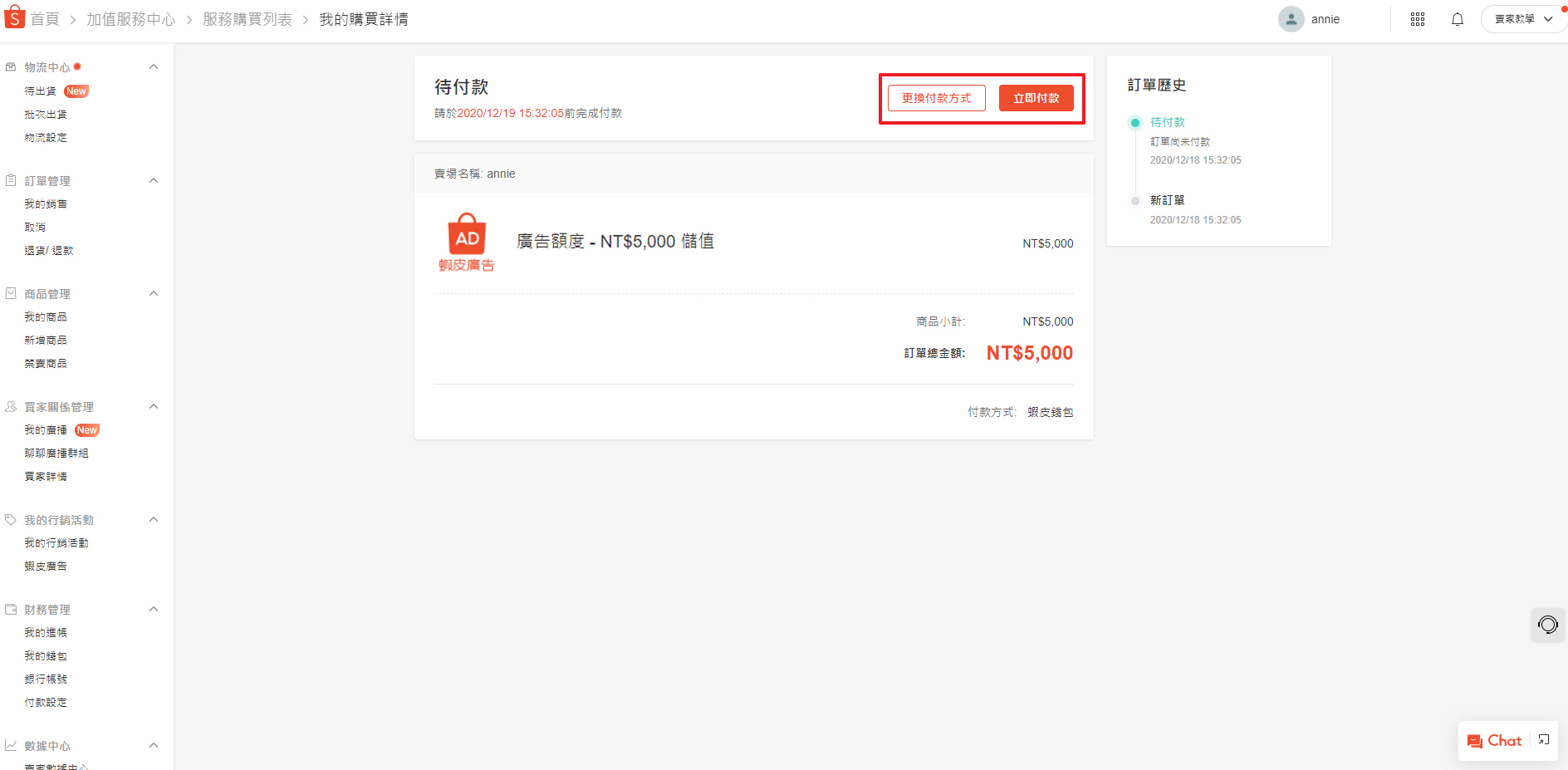This screenshot has width=1568, height=770.
Task: Open 我的廣播 in sidebar
Action: pyautogui.click(x=46, y=430)
